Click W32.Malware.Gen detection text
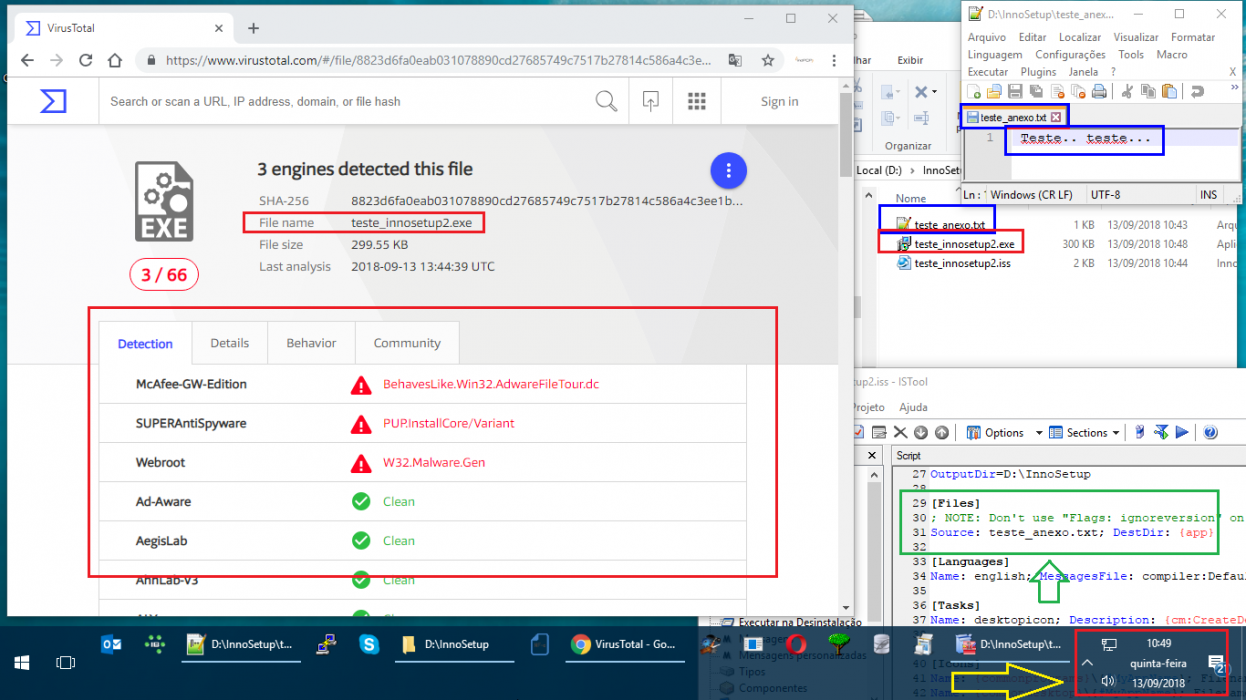The width and height of the screenshot is (1246, 700). tap(434, 463)
